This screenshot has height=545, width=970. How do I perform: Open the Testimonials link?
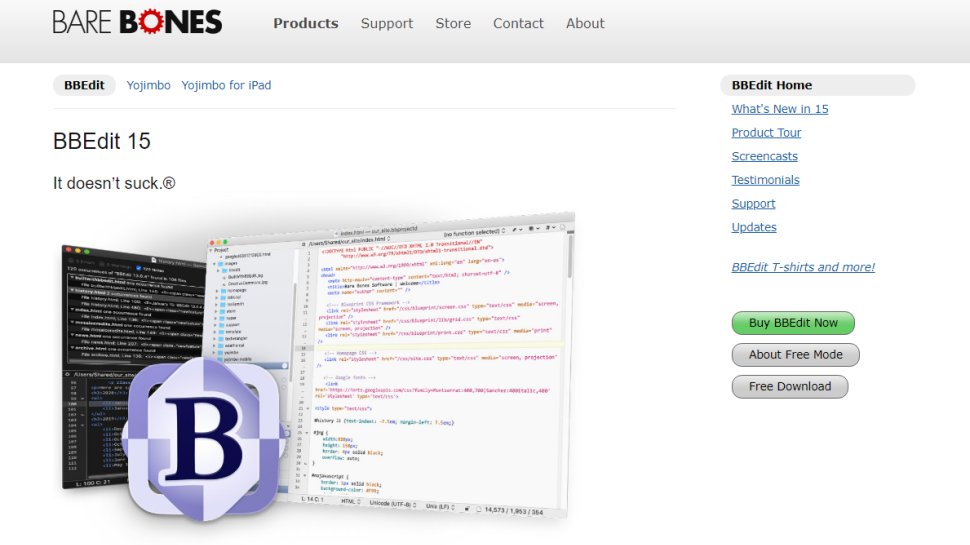click(765, 180)
